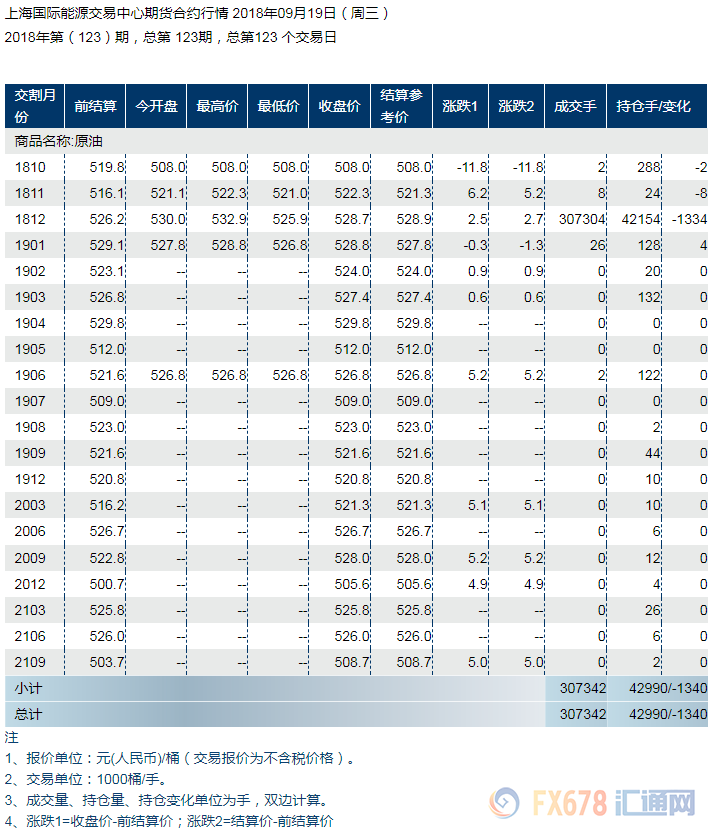Select the 结算参考价 column header
The height and width of the screenshot is (839, 713).
pos(401,105)
